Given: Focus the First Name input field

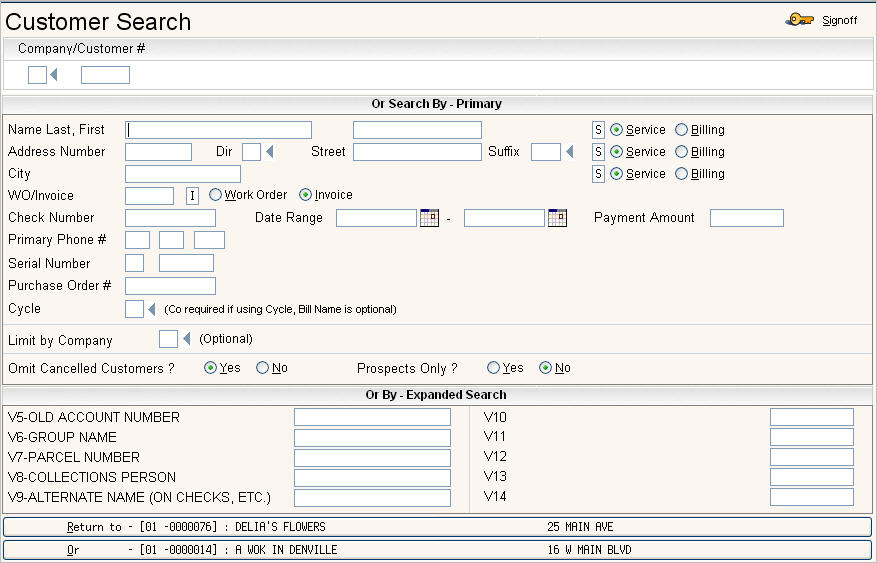Looking at the screenshot, I should (x=417, y=130).
